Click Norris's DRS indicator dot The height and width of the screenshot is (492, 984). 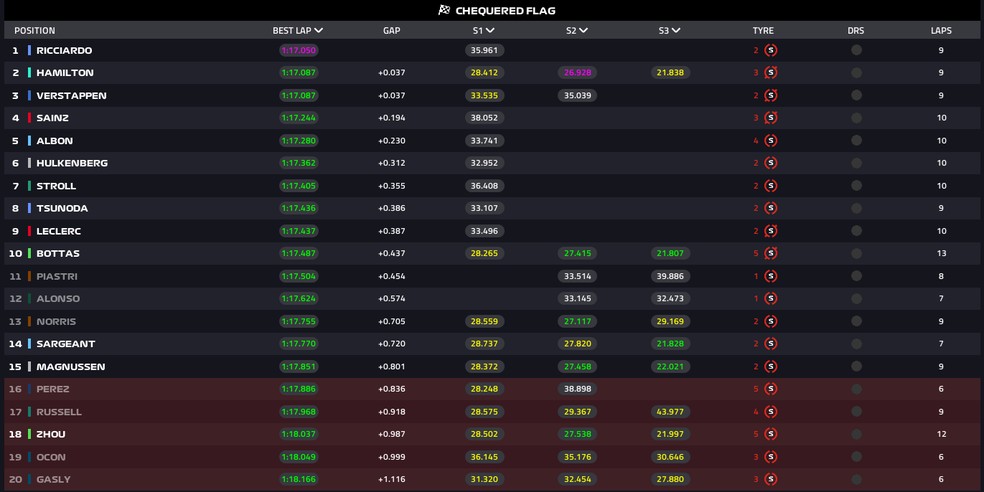pos(856,321)
